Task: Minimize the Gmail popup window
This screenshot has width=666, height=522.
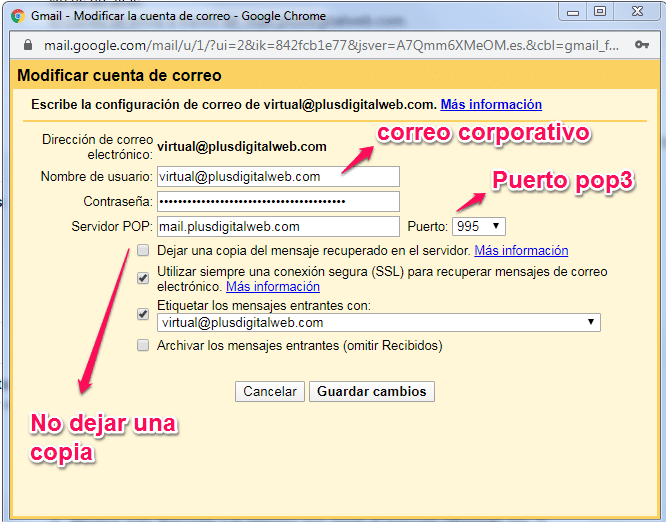Action: [573, 12]
